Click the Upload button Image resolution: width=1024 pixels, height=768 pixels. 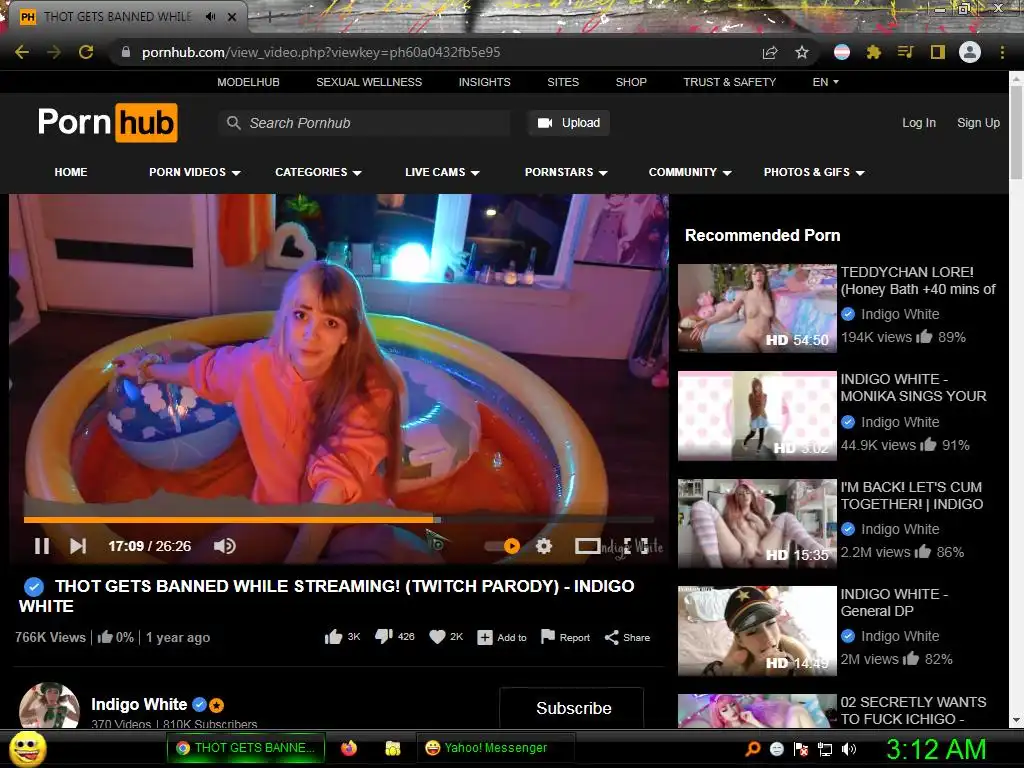569,123
